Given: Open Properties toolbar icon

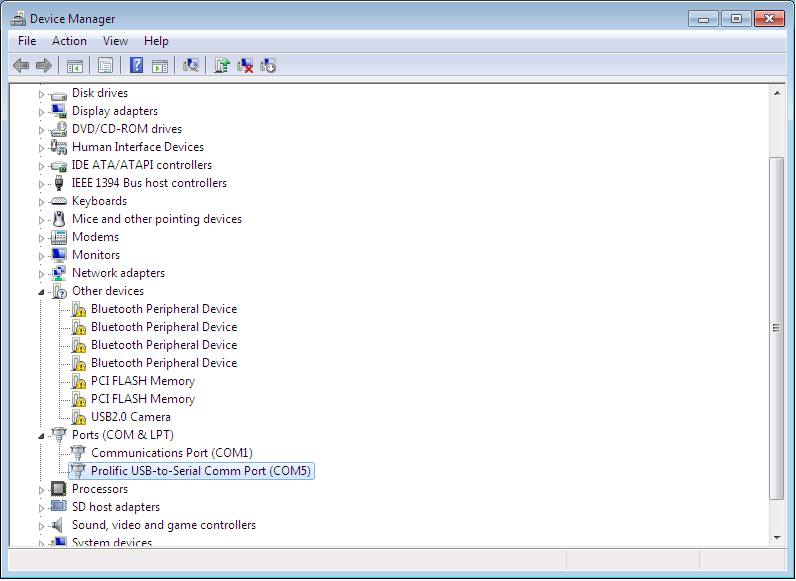Looking at the screenshot, I should (106, 66).
